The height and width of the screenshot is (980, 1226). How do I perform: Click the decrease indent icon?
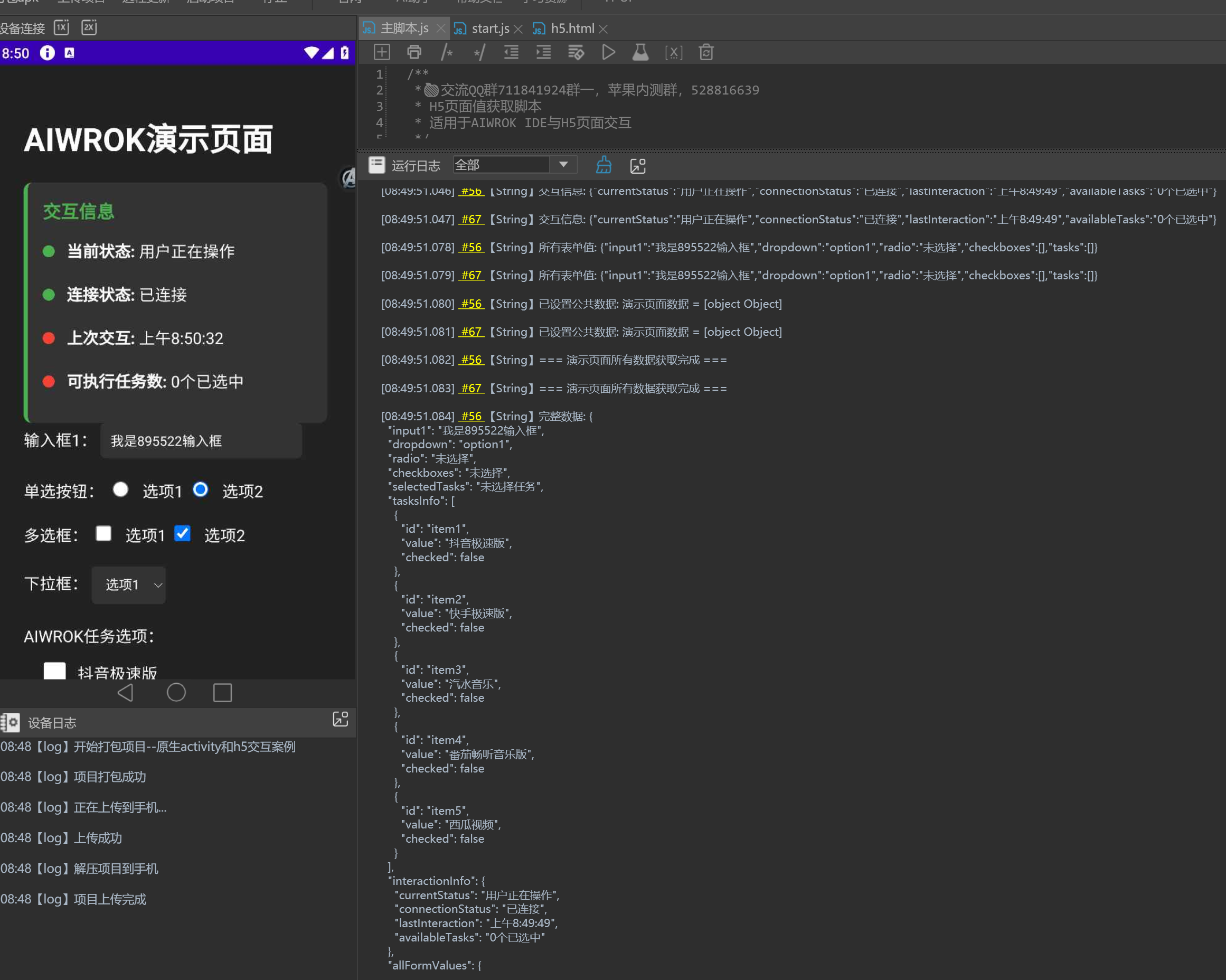[511, 52]
